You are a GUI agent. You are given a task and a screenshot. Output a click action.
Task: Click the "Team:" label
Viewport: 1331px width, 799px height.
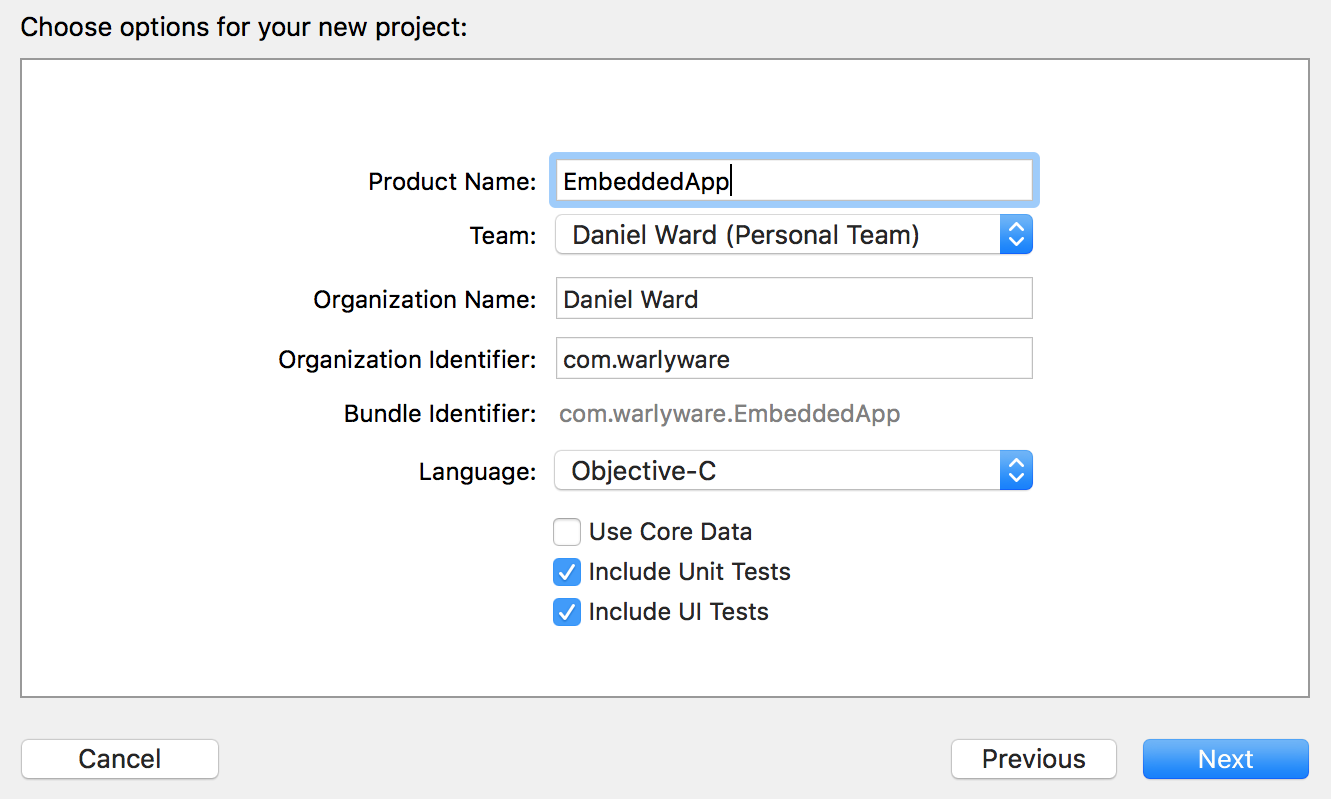click(x=503, y=236)
